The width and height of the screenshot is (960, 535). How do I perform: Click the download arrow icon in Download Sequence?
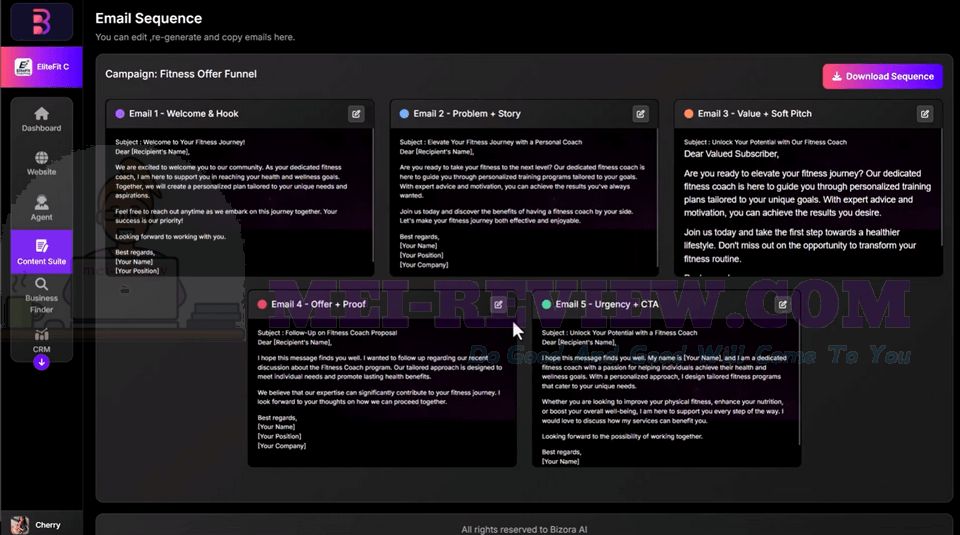coord(836,77)
